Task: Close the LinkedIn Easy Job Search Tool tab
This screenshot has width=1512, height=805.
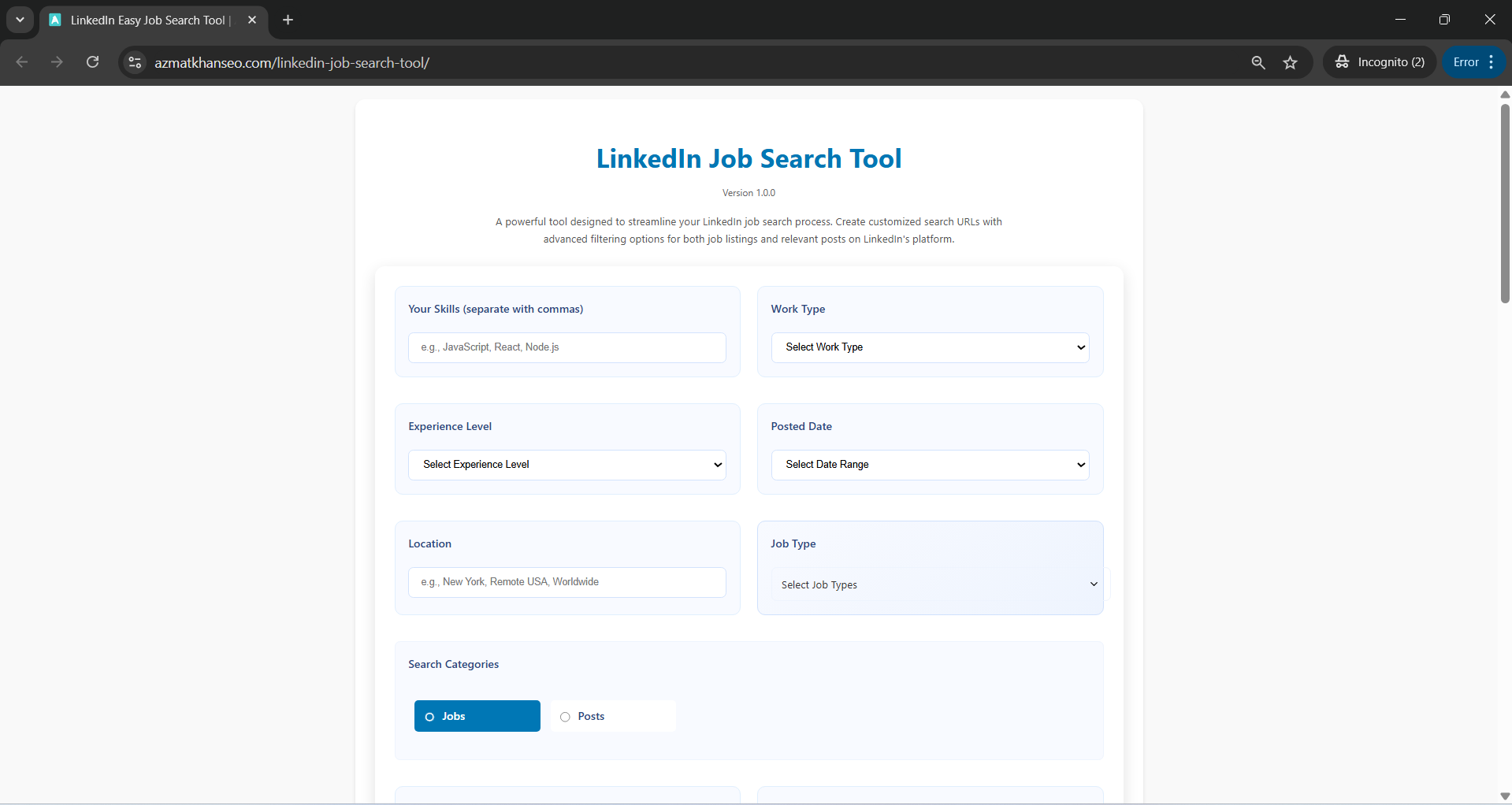Action: point(252,20)
